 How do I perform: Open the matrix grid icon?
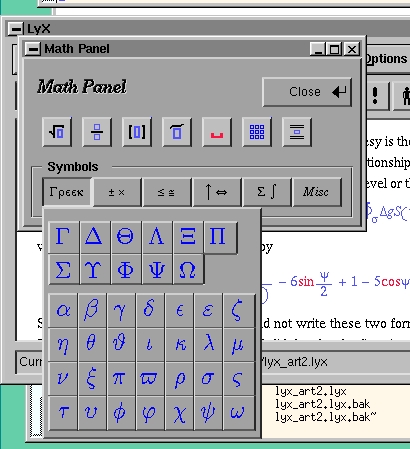(x=257, y=132)
